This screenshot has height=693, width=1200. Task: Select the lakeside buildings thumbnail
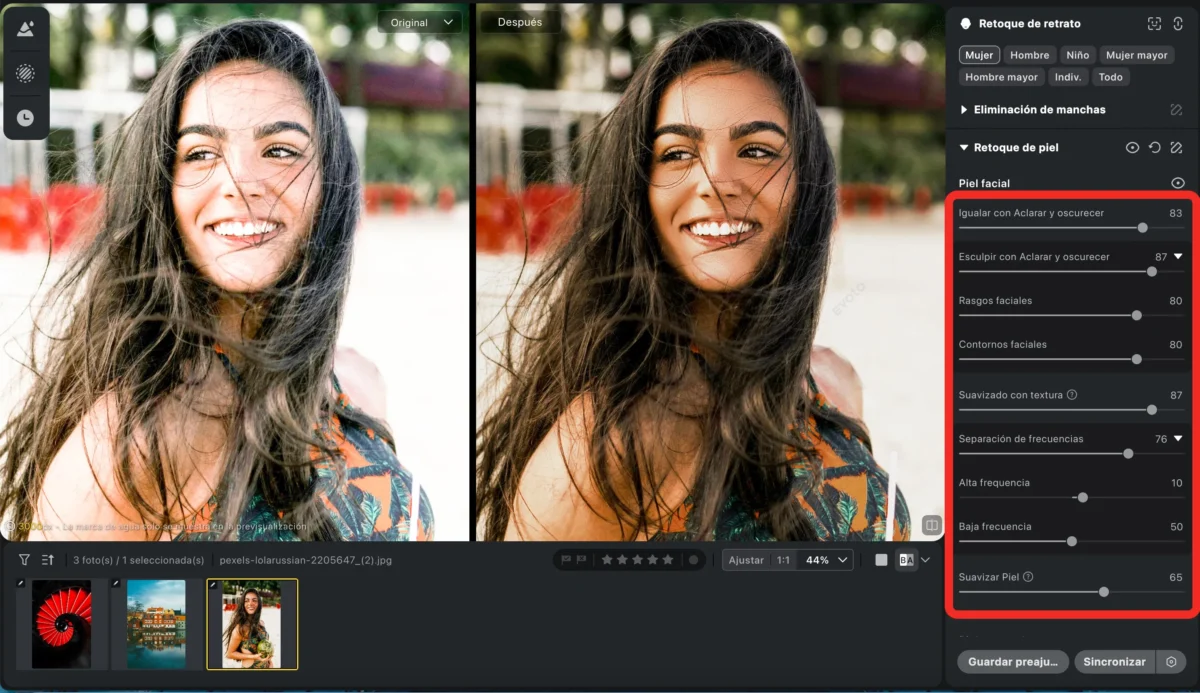point(156,624)
